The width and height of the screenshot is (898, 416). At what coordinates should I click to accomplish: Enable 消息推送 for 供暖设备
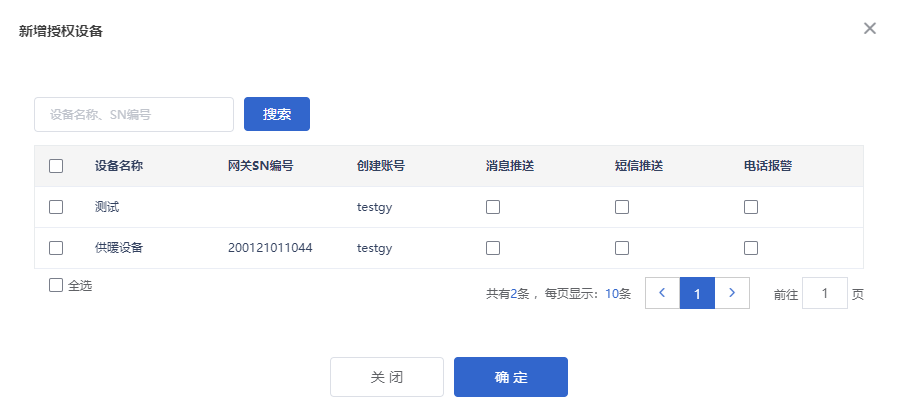[x=493, y=248]
